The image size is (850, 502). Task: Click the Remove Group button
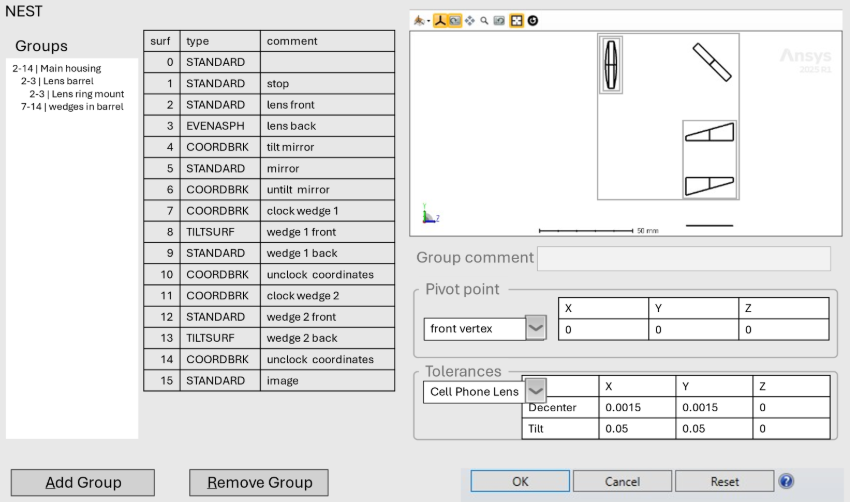[259, 482]
